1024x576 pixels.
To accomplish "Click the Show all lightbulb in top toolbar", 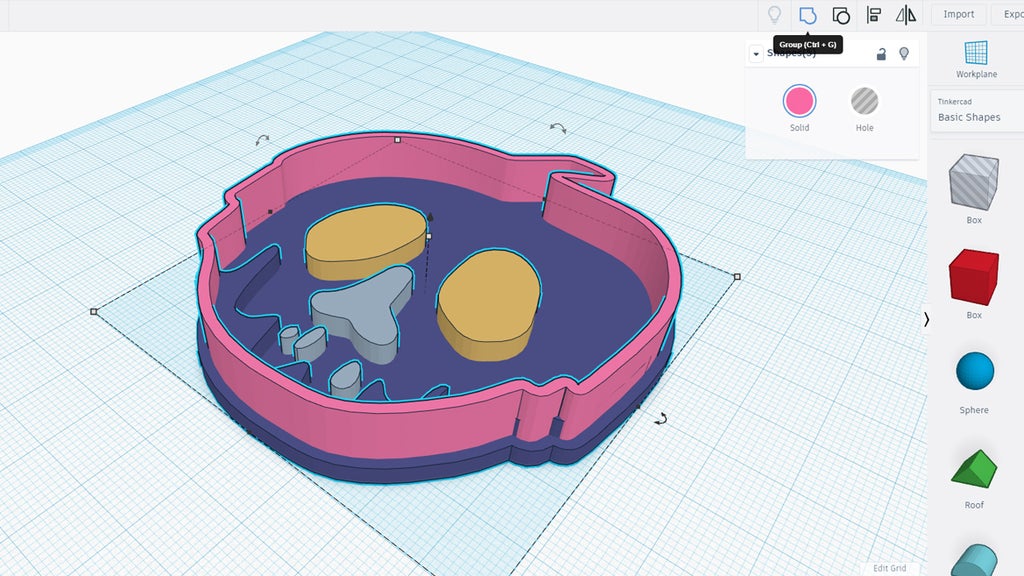I will (773, 15).
